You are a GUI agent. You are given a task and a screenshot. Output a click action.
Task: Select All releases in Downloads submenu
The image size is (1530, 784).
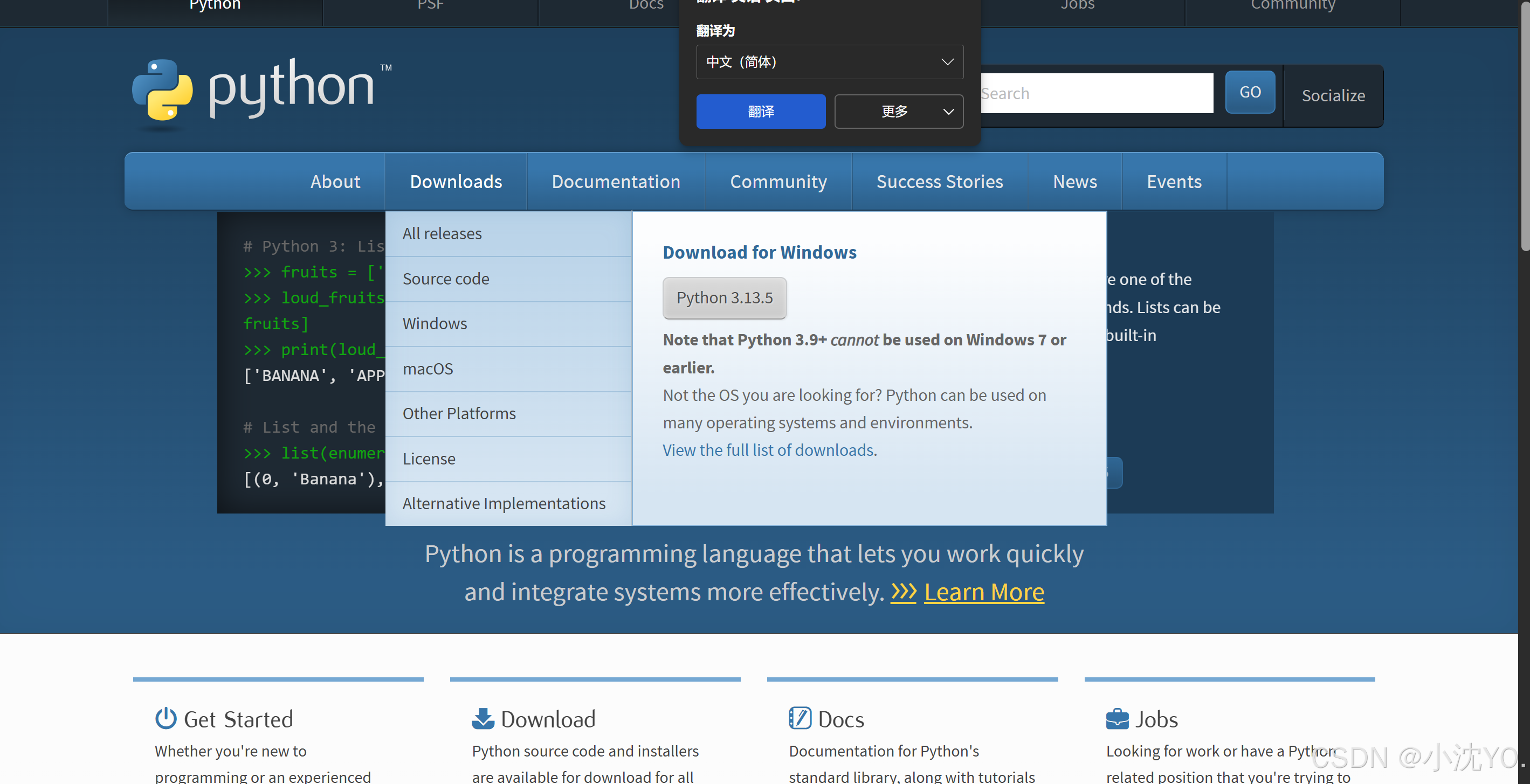tap(508, 234)
